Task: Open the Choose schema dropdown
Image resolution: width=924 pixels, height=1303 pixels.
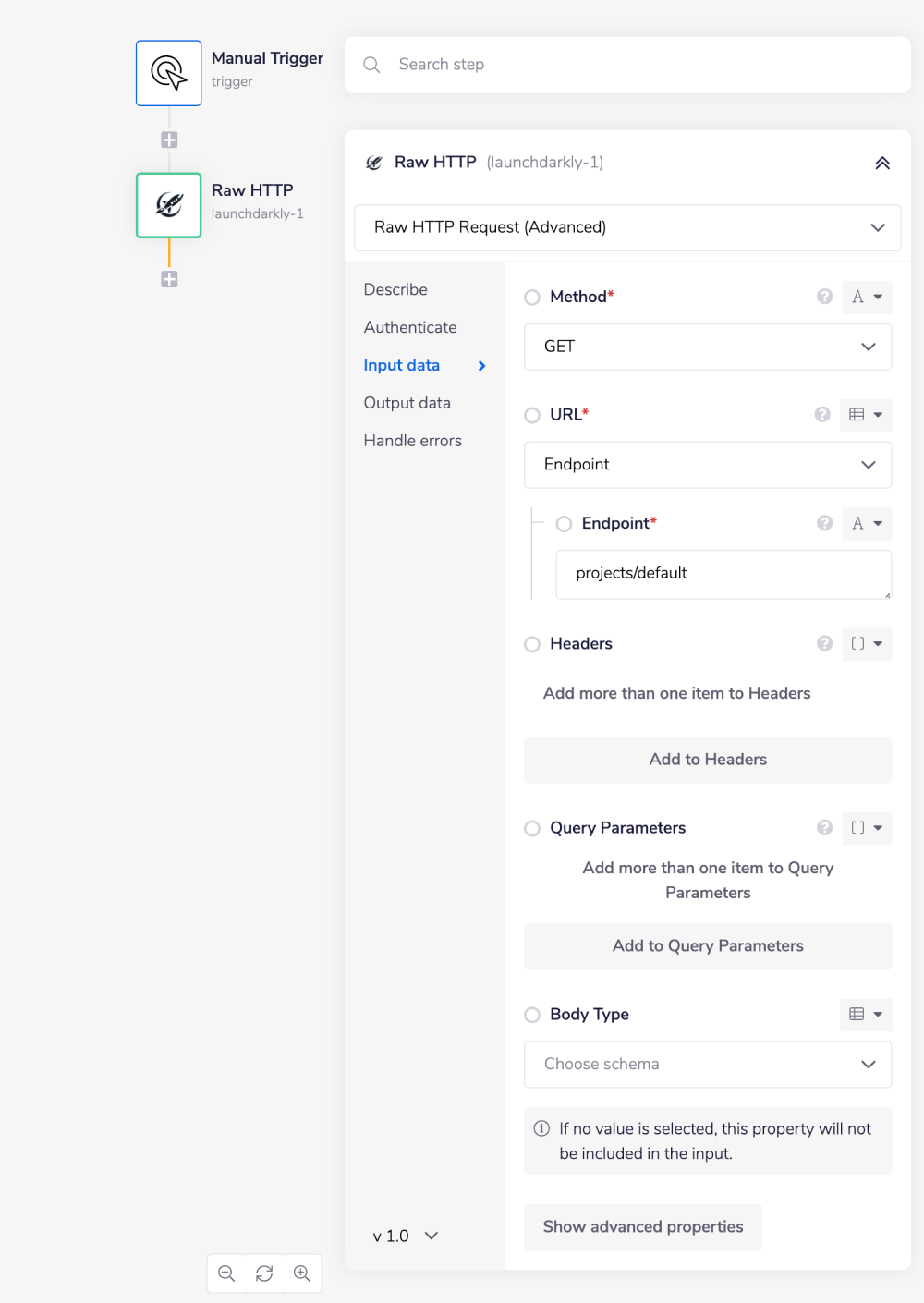Action: (x=708, y=1064)
